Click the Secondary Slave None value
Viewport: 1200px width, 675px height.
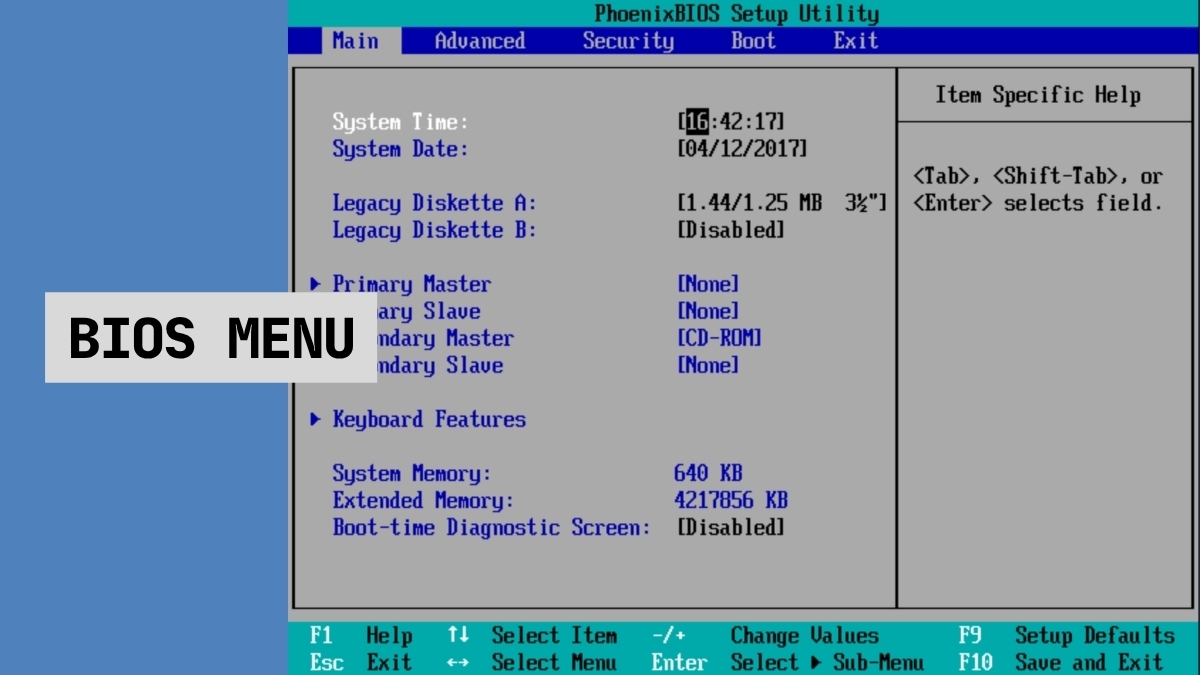pos(708,365)
